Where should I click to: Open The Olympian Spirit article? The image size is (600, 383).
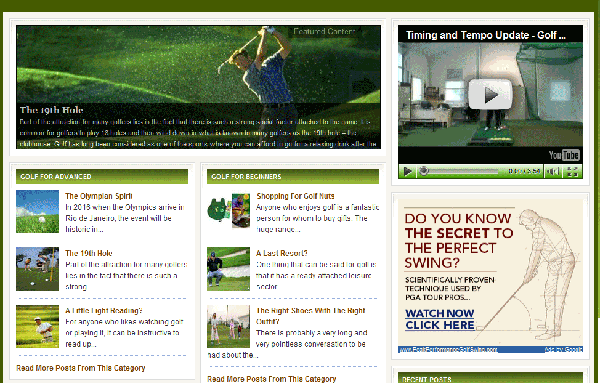[x=99, y=196]
